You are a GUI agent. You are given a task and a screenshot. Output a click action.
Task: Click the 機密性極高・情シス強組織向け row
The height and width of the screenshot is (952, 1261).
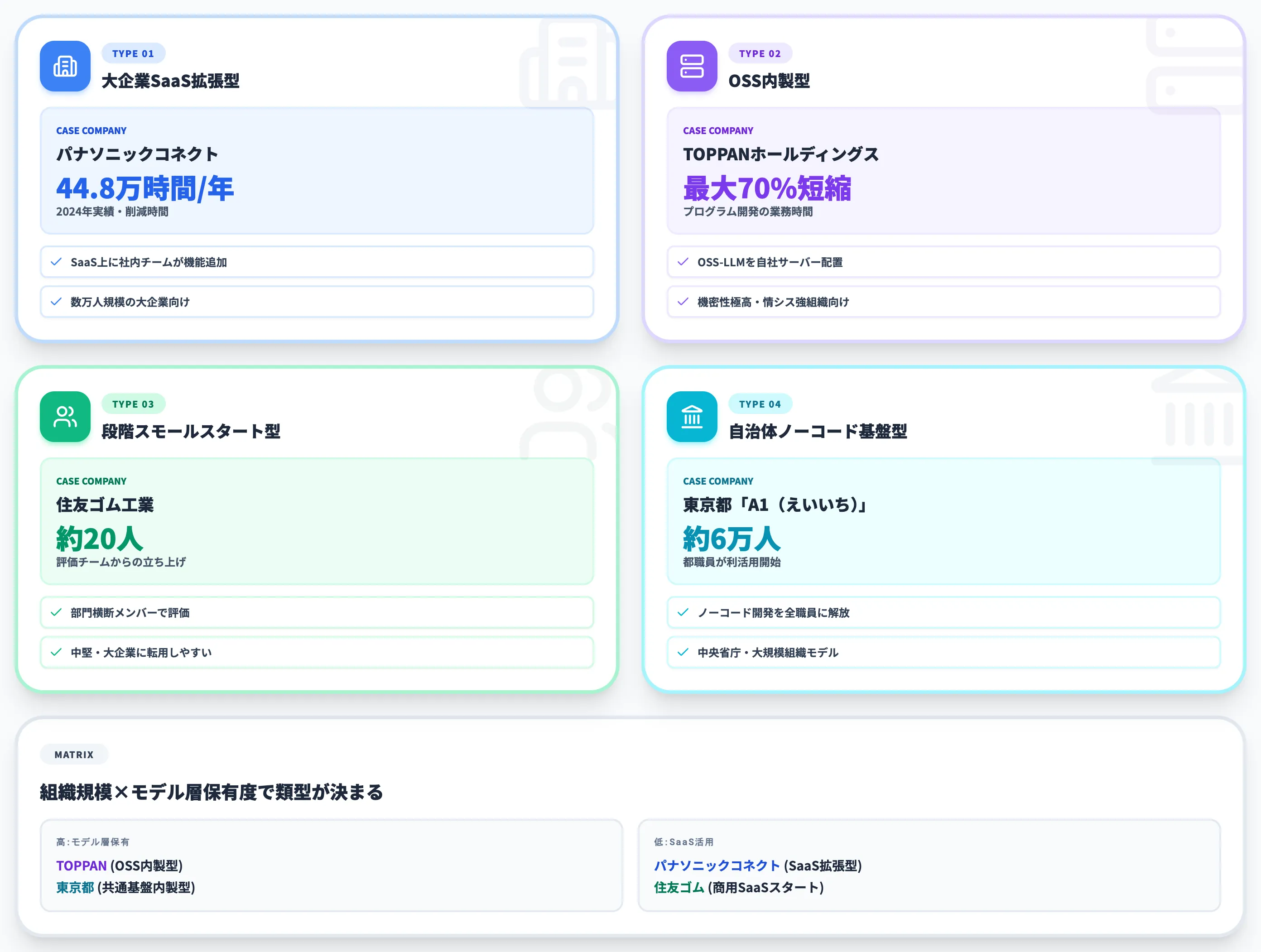coord(944,302)
